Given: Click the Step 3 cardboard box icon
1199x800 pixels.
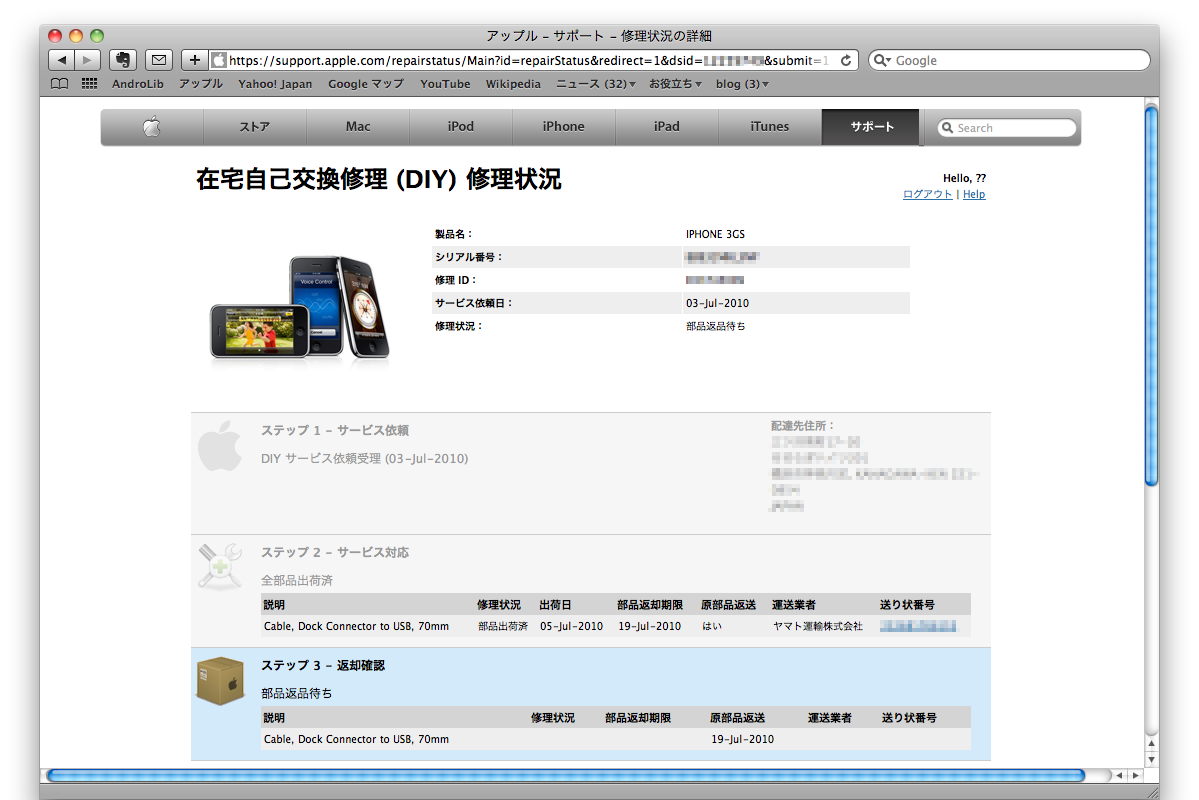Looking at the screenshot, I should click(220, 680).
